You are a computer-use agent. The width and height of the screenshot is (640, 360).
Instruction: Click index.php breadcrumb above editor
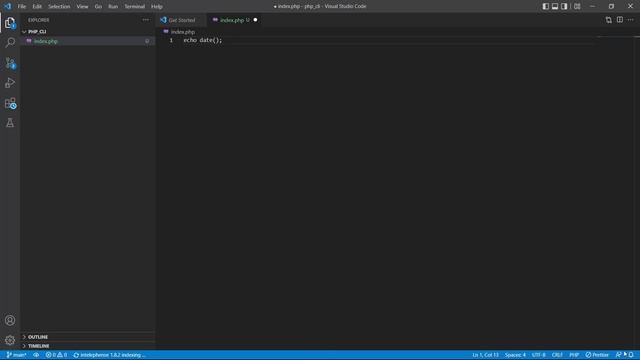coord(182,32)
